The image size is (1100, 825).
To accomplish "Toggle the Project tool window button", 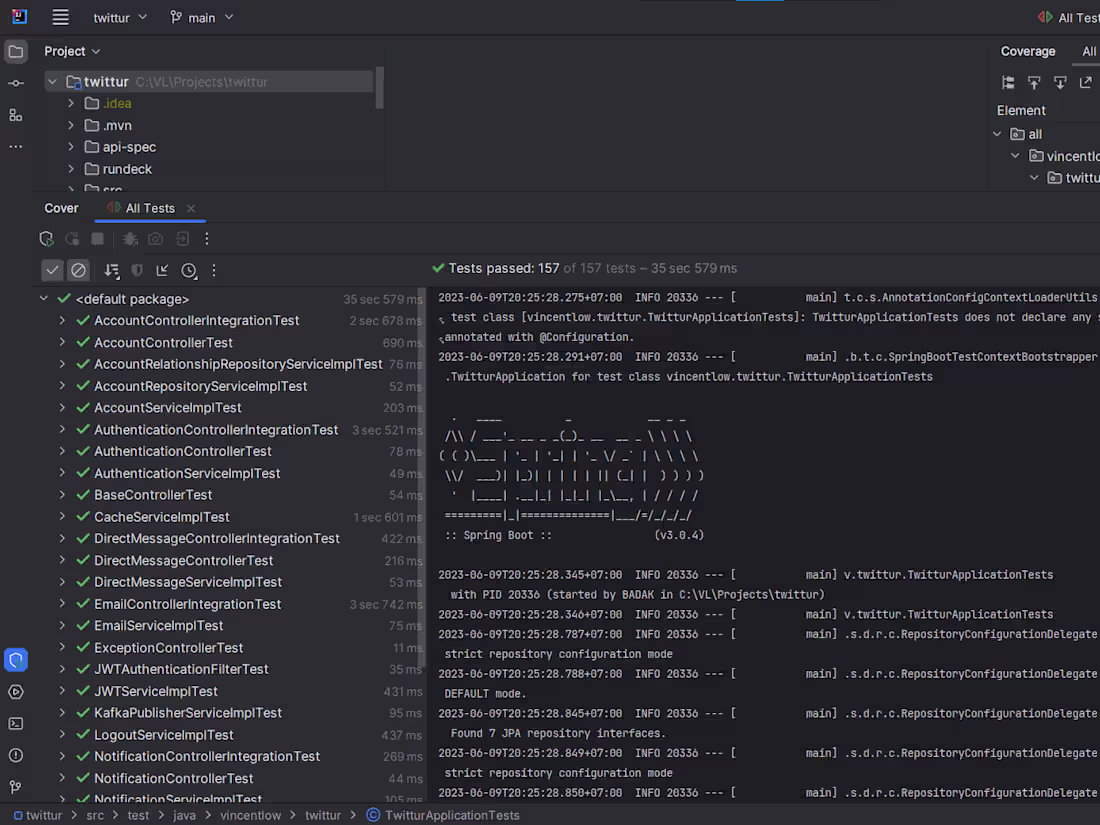I will (16, 51).
